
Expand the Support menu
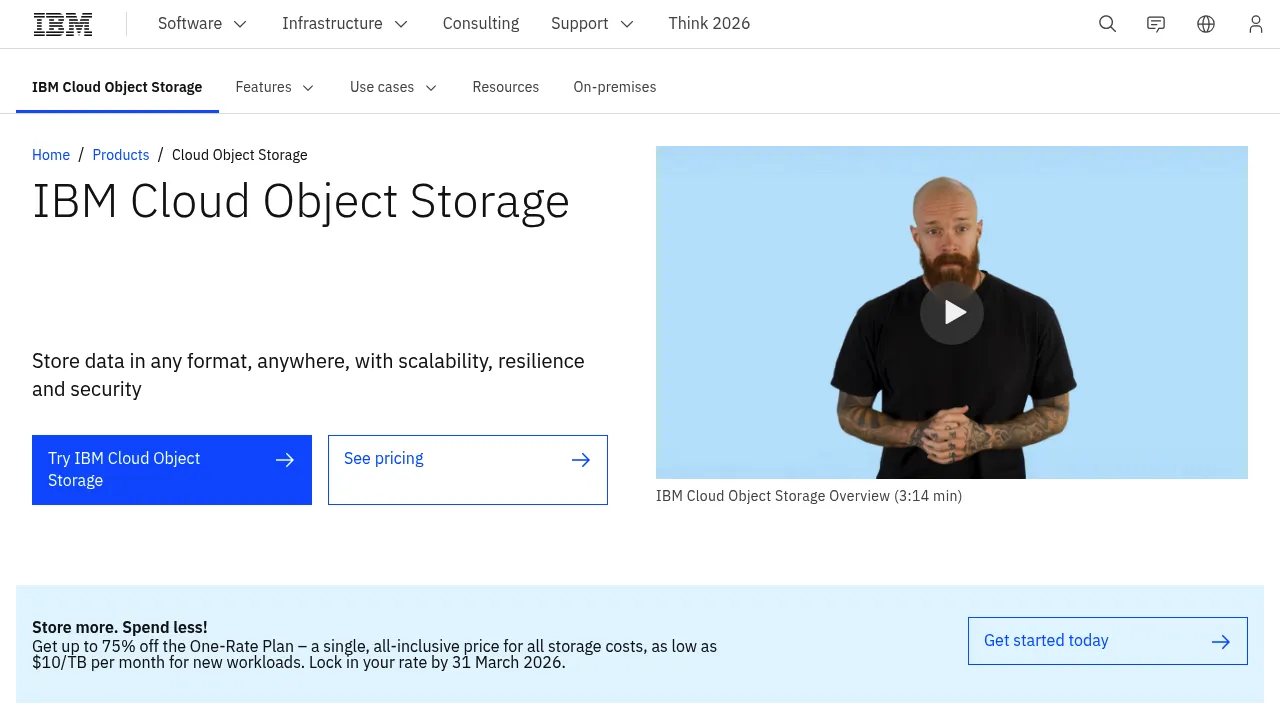click(593, 24)
